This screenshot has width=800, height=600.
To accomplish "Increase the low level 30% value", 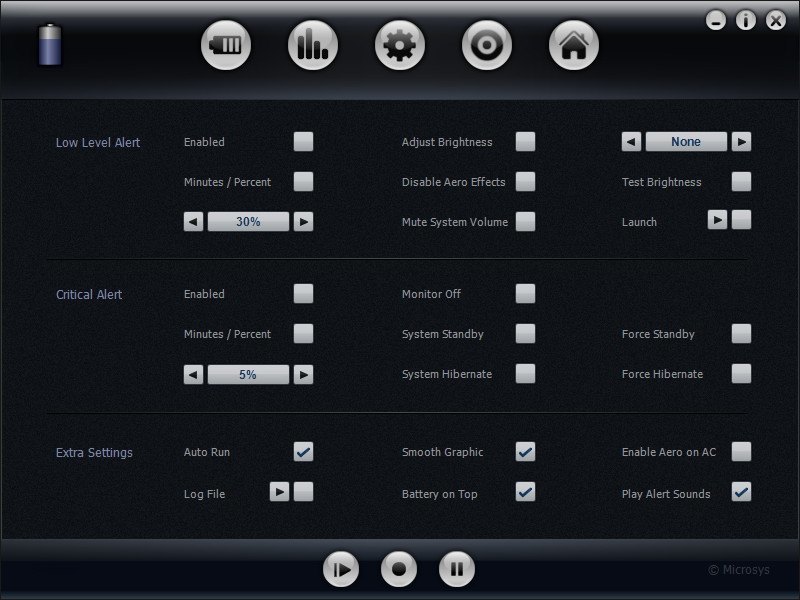I will (304, 222).
